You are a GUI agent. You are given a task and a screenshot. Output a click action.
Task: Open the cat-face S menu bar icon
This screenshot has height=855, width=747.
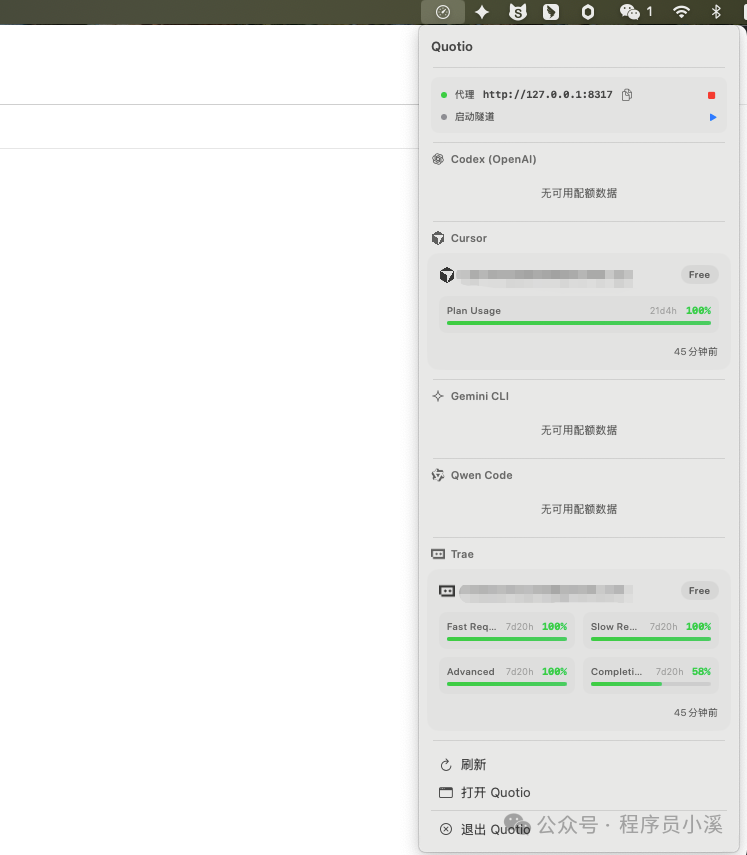point(517,12)
